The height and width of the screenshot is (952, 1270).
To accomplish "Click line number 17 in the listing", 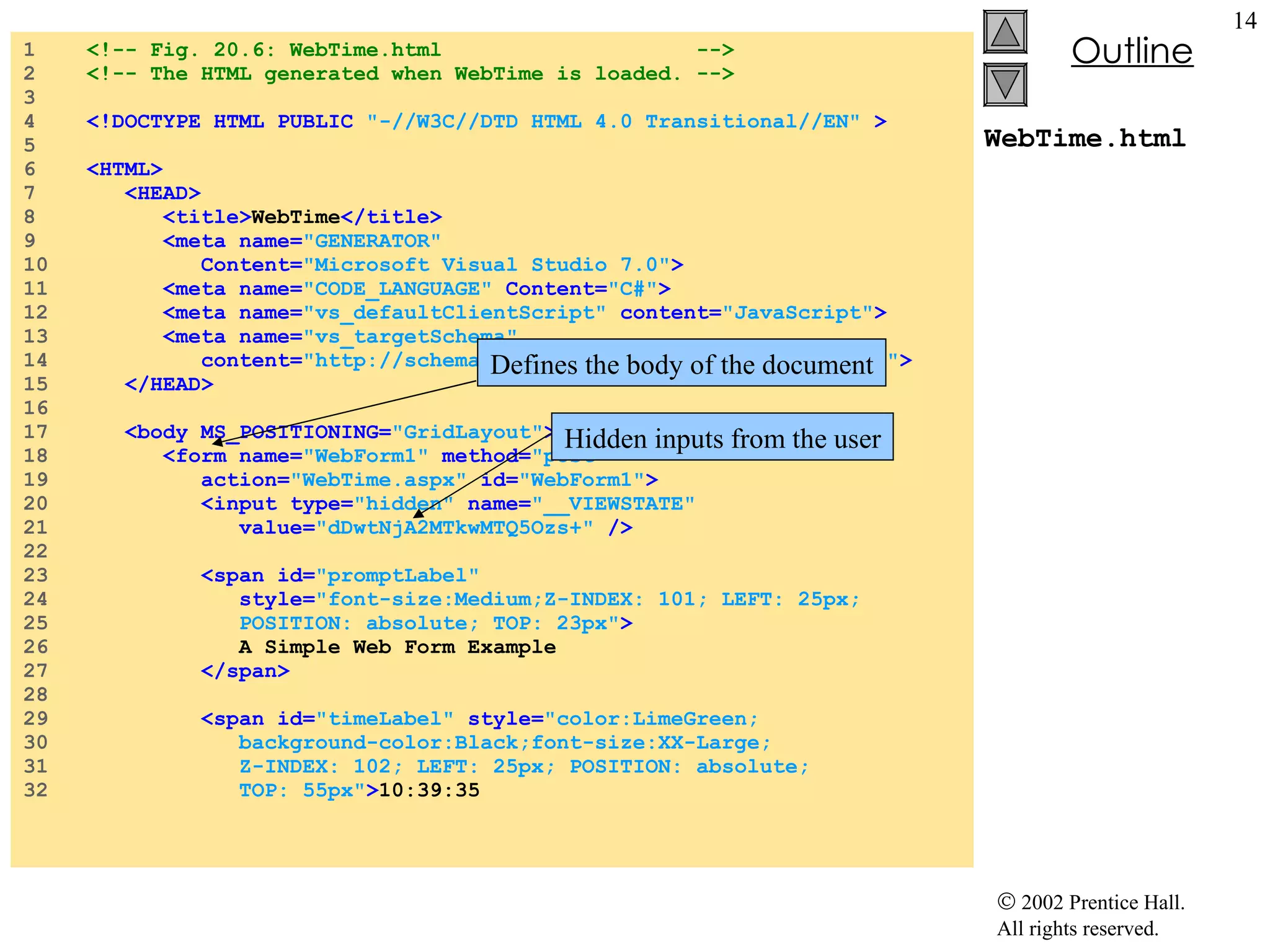I will (35, 432).
